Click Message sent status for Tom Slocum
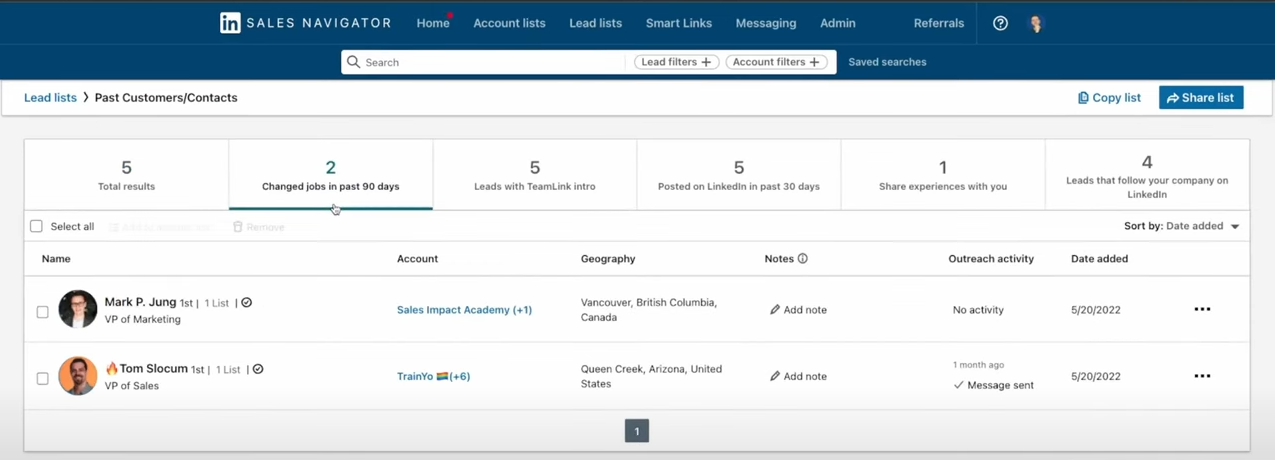 point(993,385)
